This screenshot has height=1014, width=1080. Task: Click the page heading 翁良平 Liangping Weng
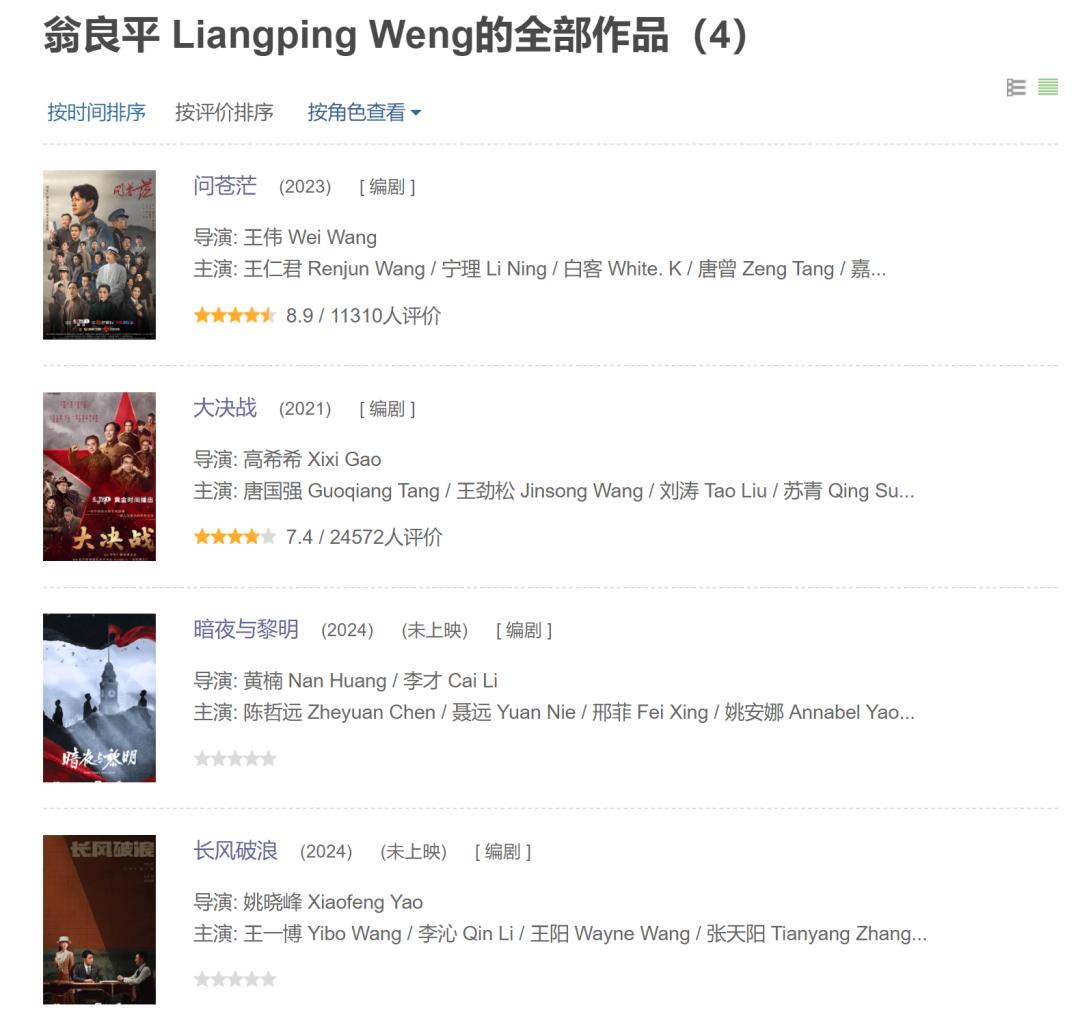pyautogui.click(x=259, y=36)
